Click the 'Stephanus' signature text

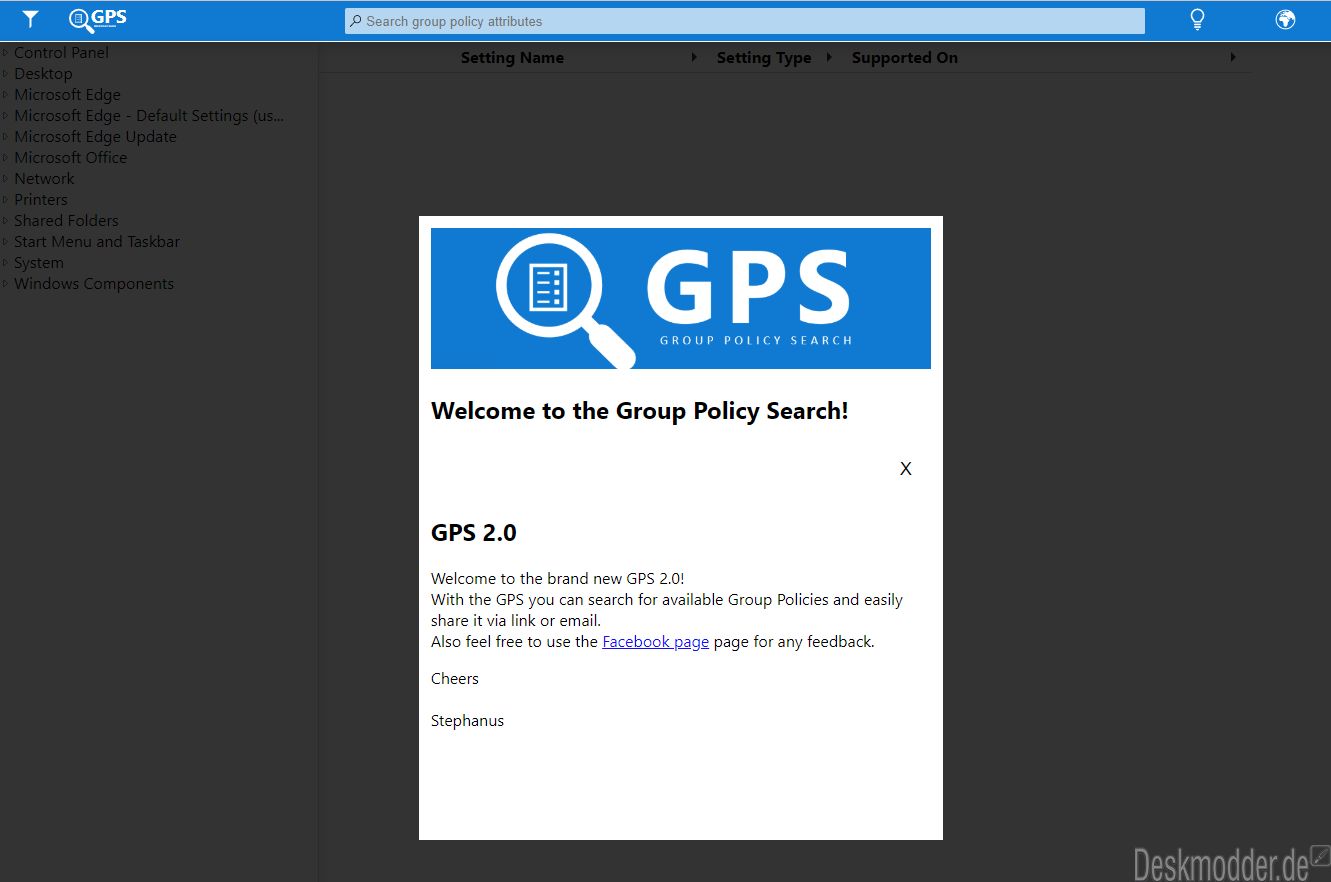[x=467, y=721]
